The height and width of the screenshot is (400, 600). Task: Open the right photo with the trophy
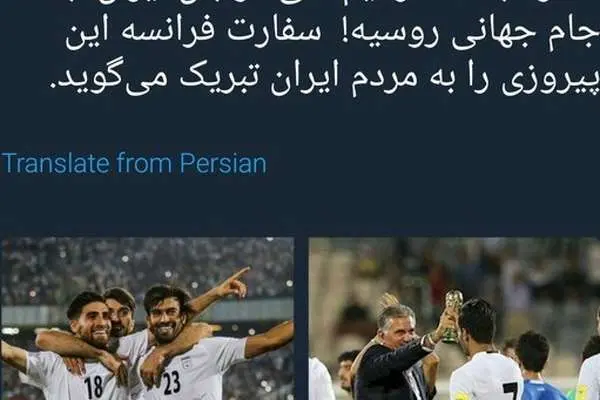point(454,318)
